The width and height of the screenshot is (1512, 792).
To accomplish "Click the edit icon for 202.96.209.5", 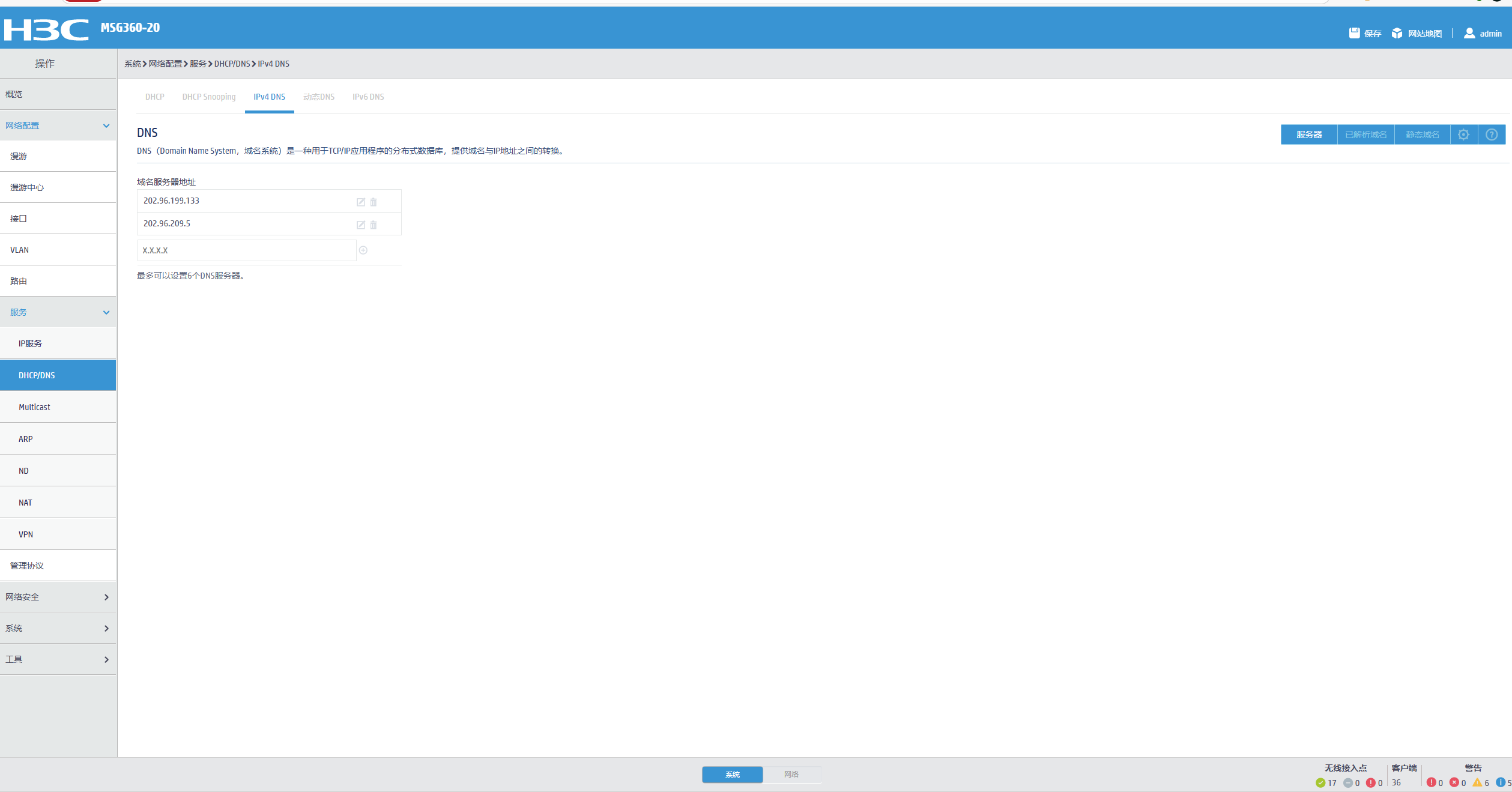I will pyautogui.click(x=361, y=225).
